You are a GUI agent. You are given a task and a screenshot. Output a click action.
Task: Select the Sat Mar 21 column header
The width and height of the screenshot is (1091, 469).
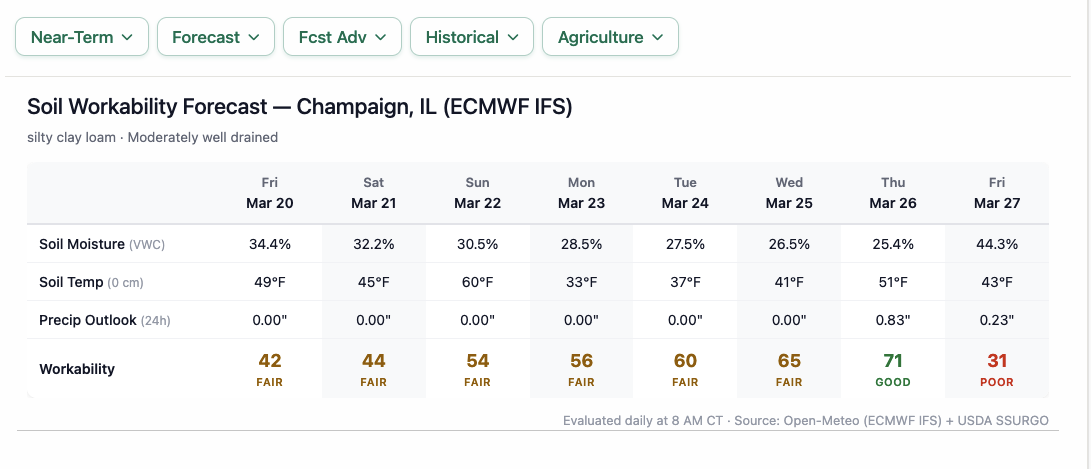tap(374, 193)
